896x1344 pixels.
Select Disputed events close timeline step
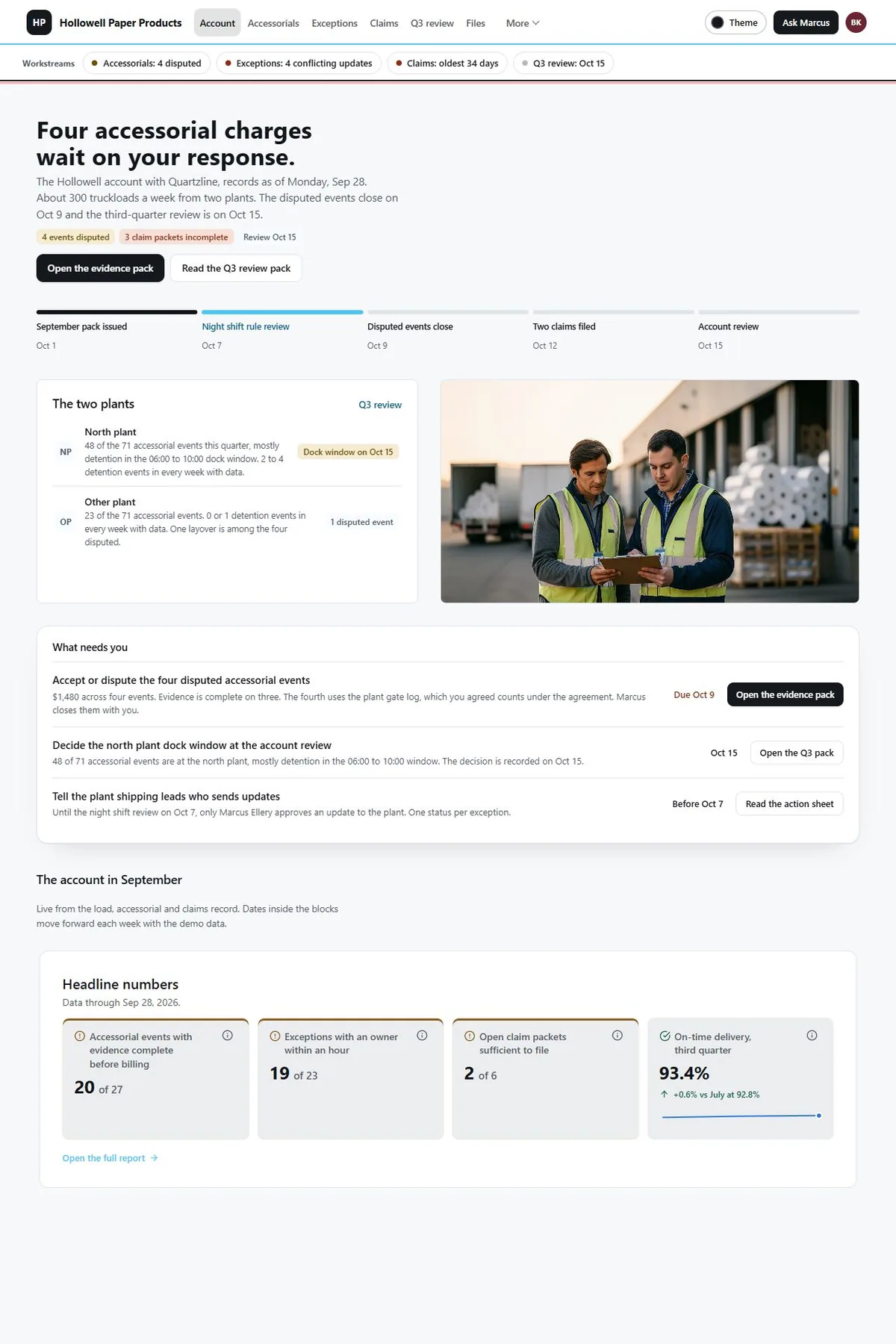[x=448, y=330]
